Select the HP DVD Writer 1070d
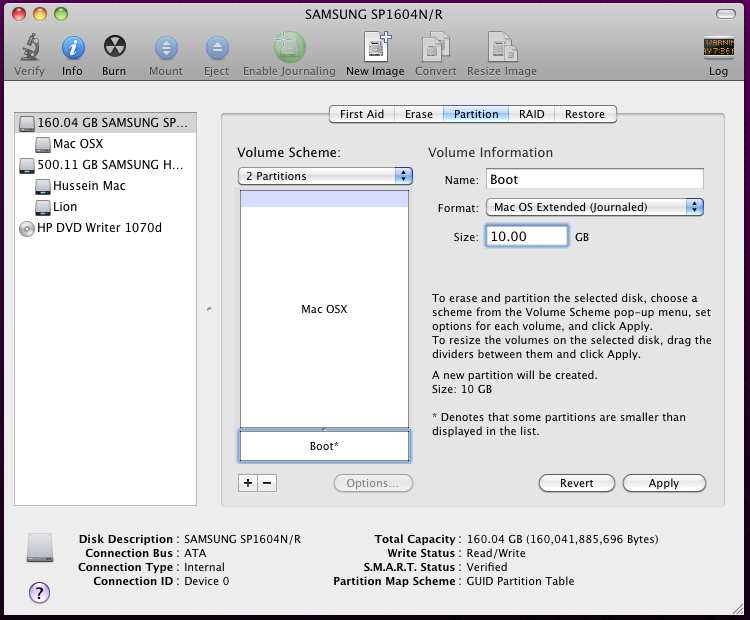 pyautogui.click(x=106, y=228)
